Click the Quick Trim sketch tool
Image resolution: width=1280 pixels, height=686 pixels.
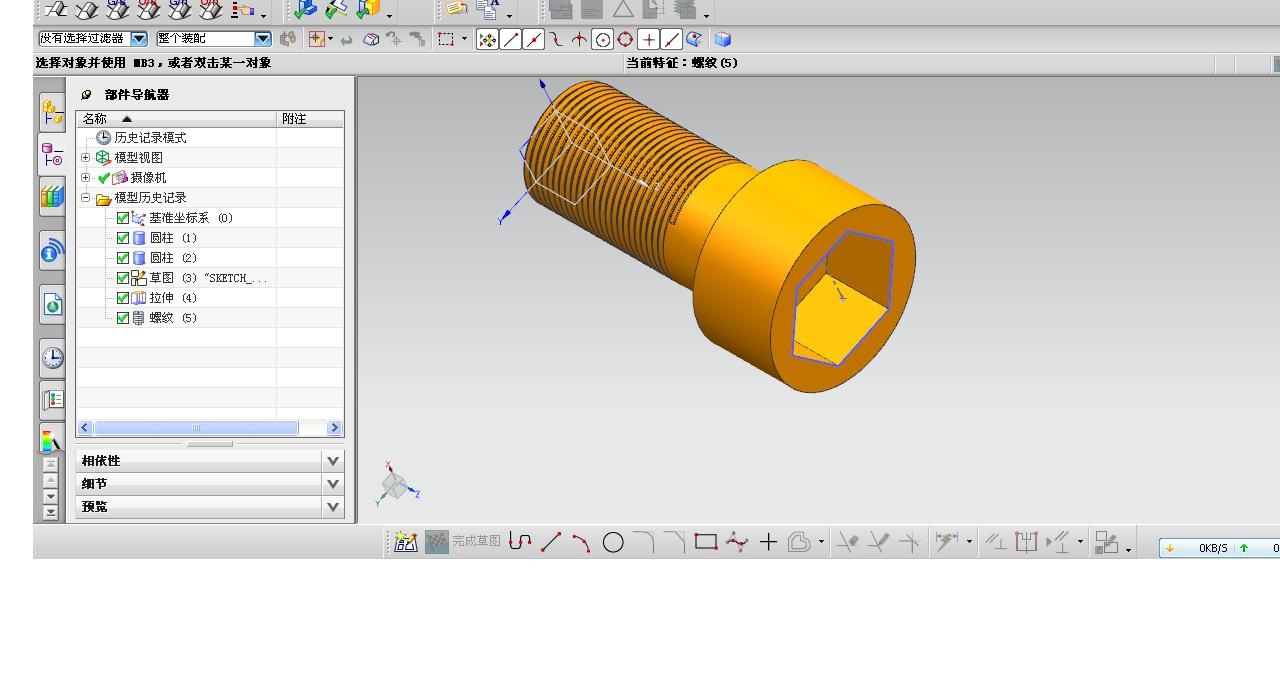(x=847, y=542)
